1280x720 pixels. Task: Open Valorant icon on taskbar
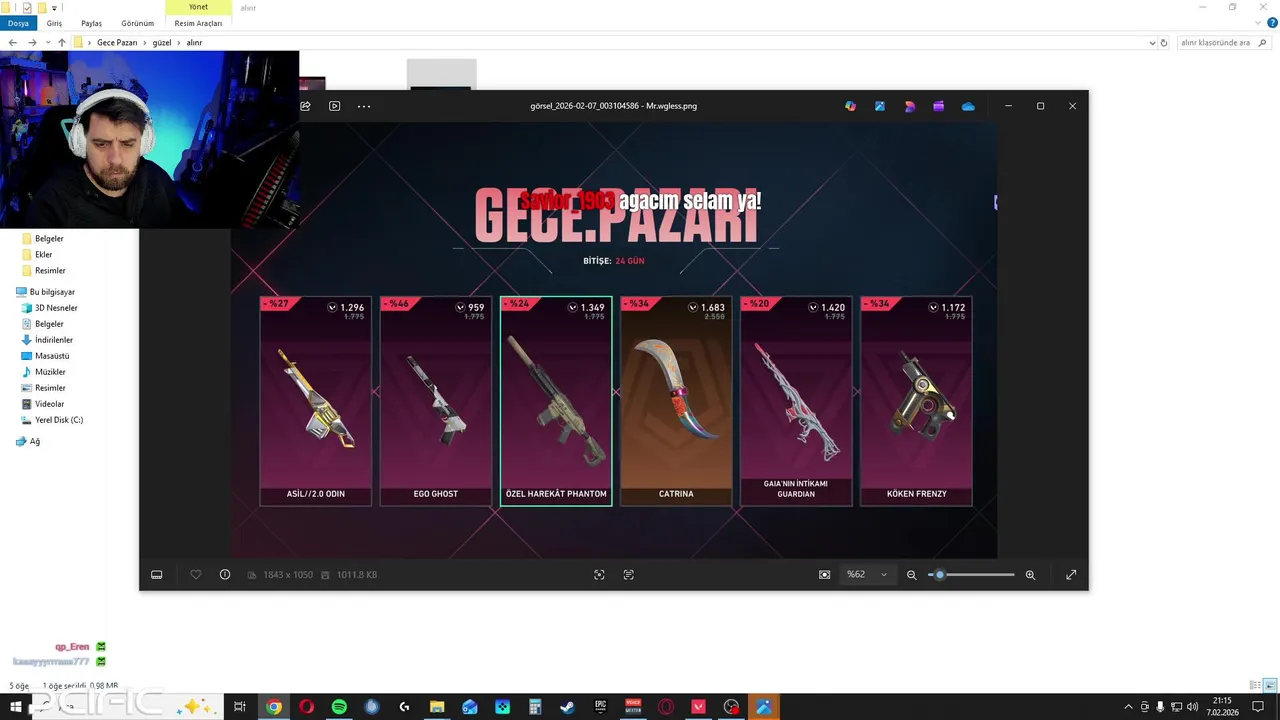click(x=698, y=707)
